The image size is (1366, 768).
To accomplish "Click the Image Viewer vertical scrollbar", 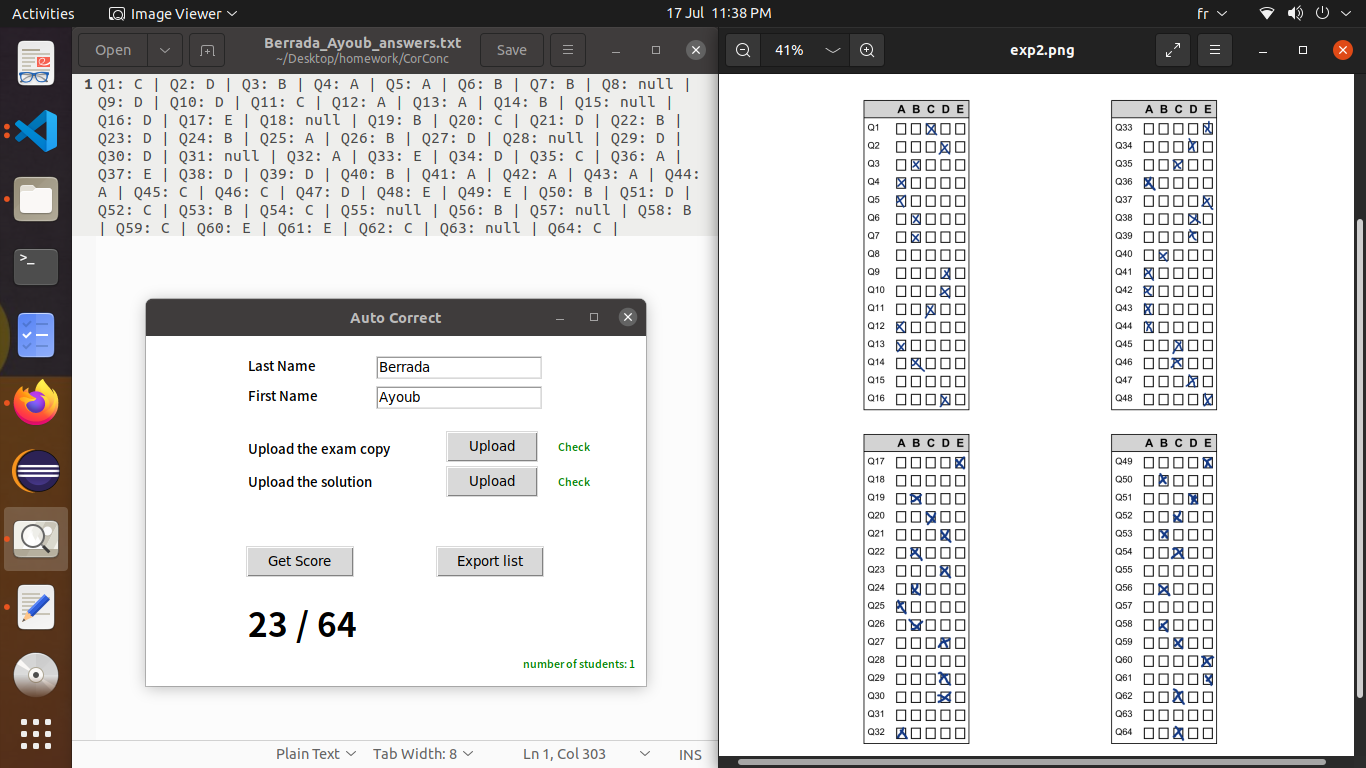I will coord(1359,457).
